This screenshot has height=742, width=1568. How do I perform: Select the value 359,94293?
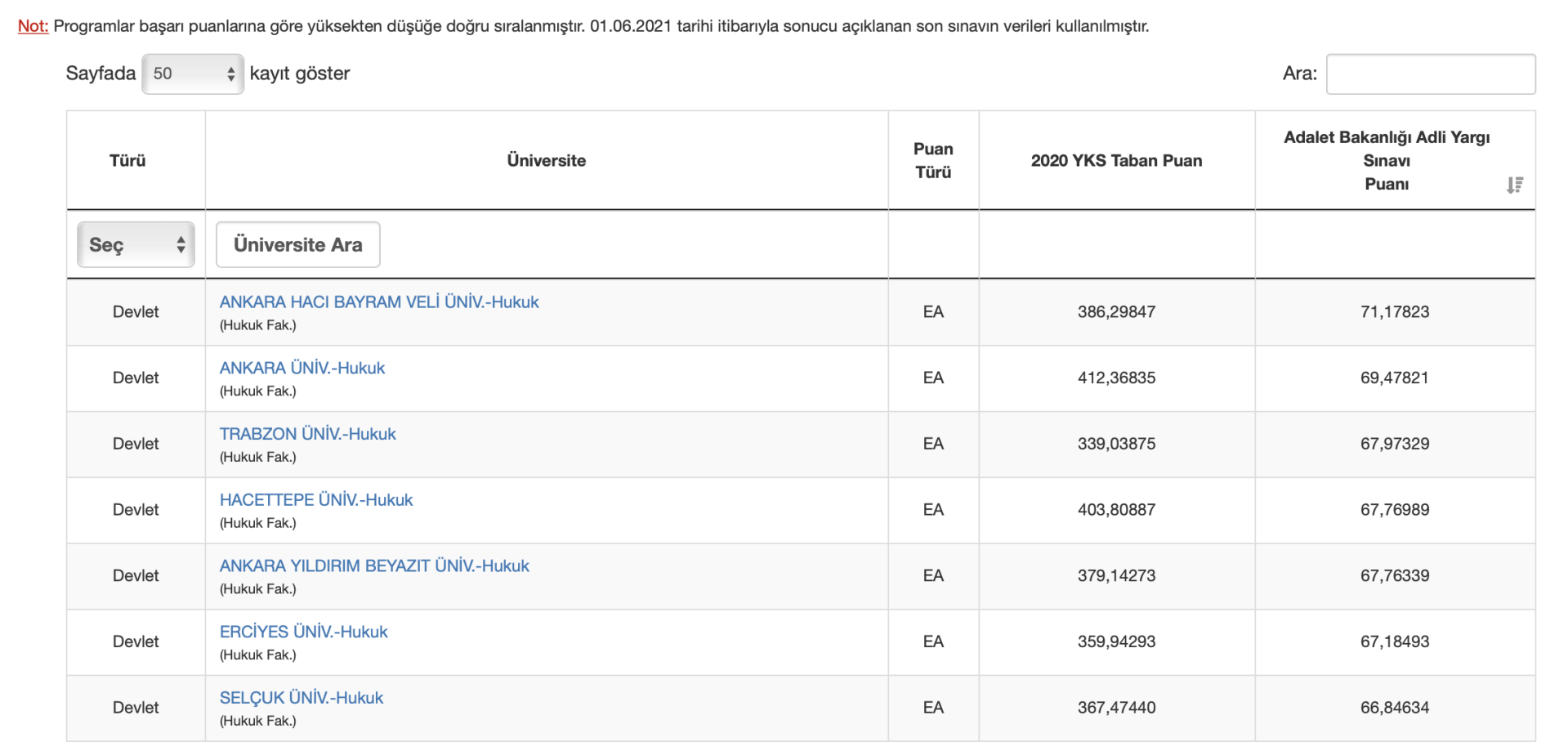(x=1117, y=641)
